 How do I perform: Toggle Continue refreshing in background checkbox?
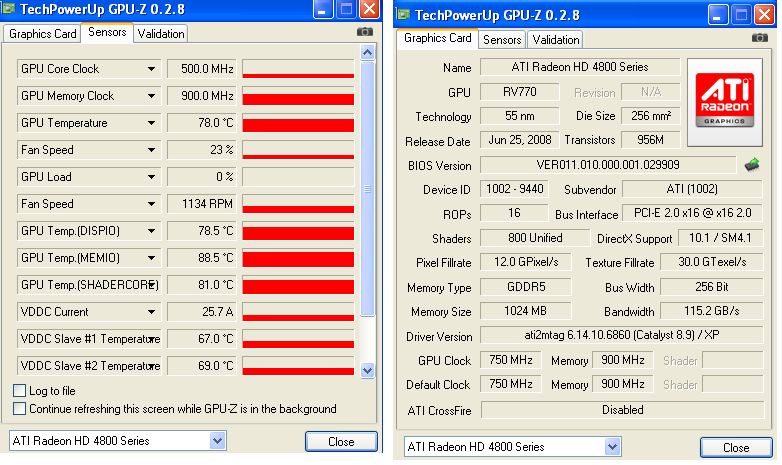[x=19, y=409]
